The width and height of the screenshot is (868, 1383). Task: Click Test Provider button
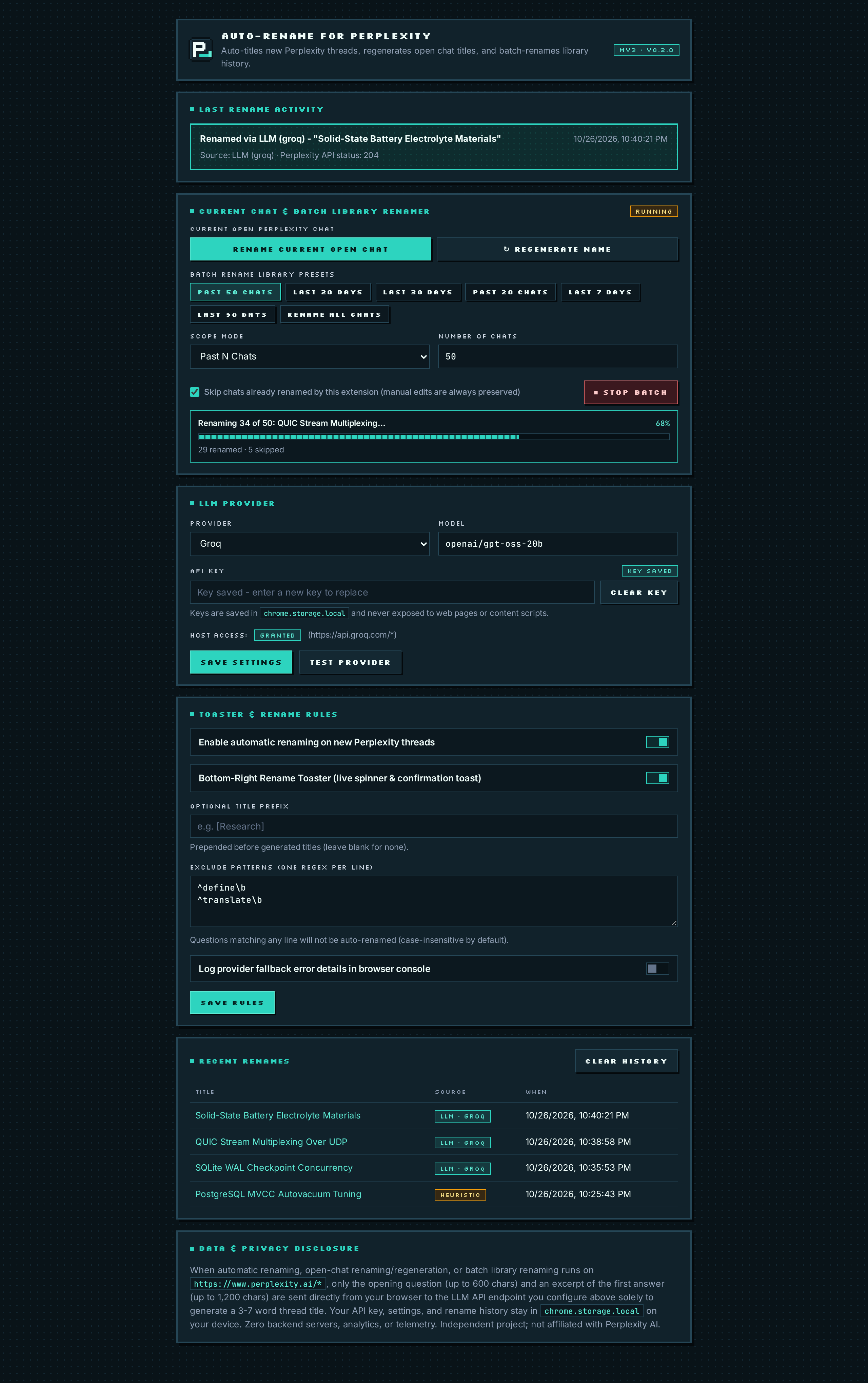350,662
